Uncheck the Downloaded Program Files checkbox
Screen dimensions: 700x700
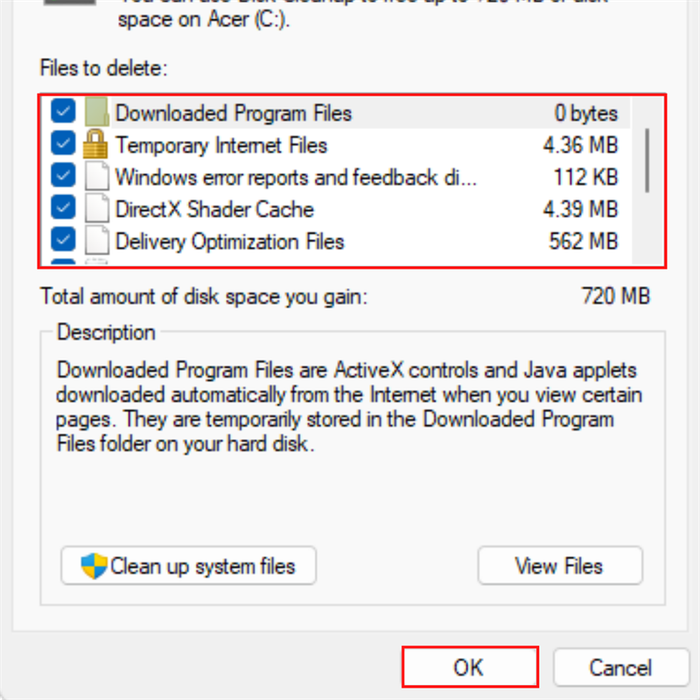pos(63,113)
